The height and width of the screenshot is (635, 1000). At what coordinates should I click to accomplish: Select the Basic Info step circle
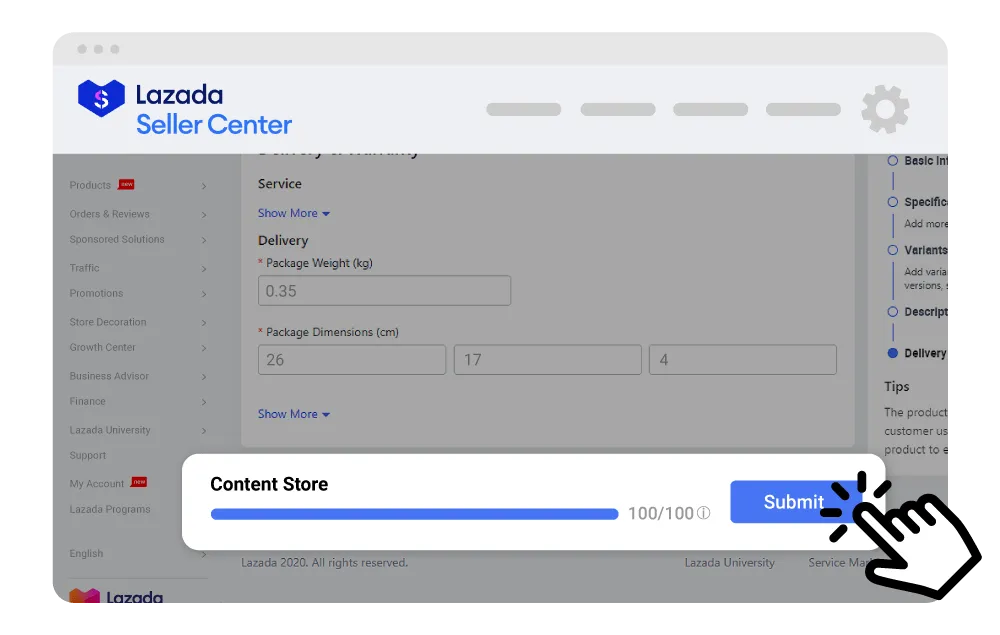coord(892,160)
